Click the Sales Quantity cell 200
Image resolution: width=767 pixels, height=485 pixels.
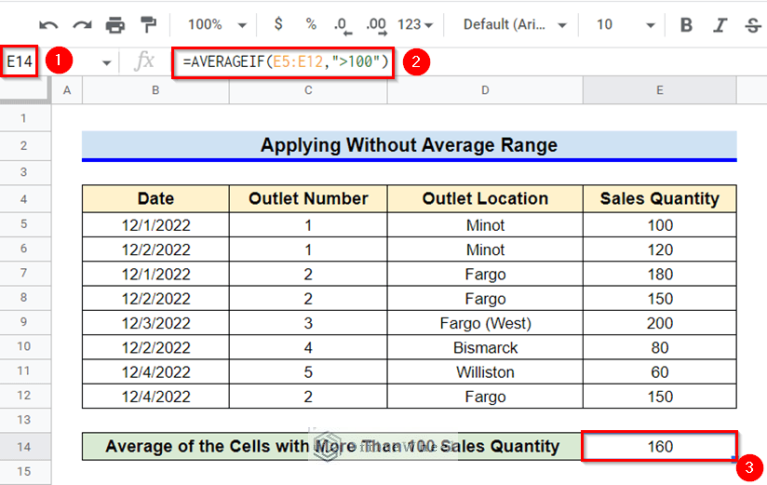[x=659, y=323]
